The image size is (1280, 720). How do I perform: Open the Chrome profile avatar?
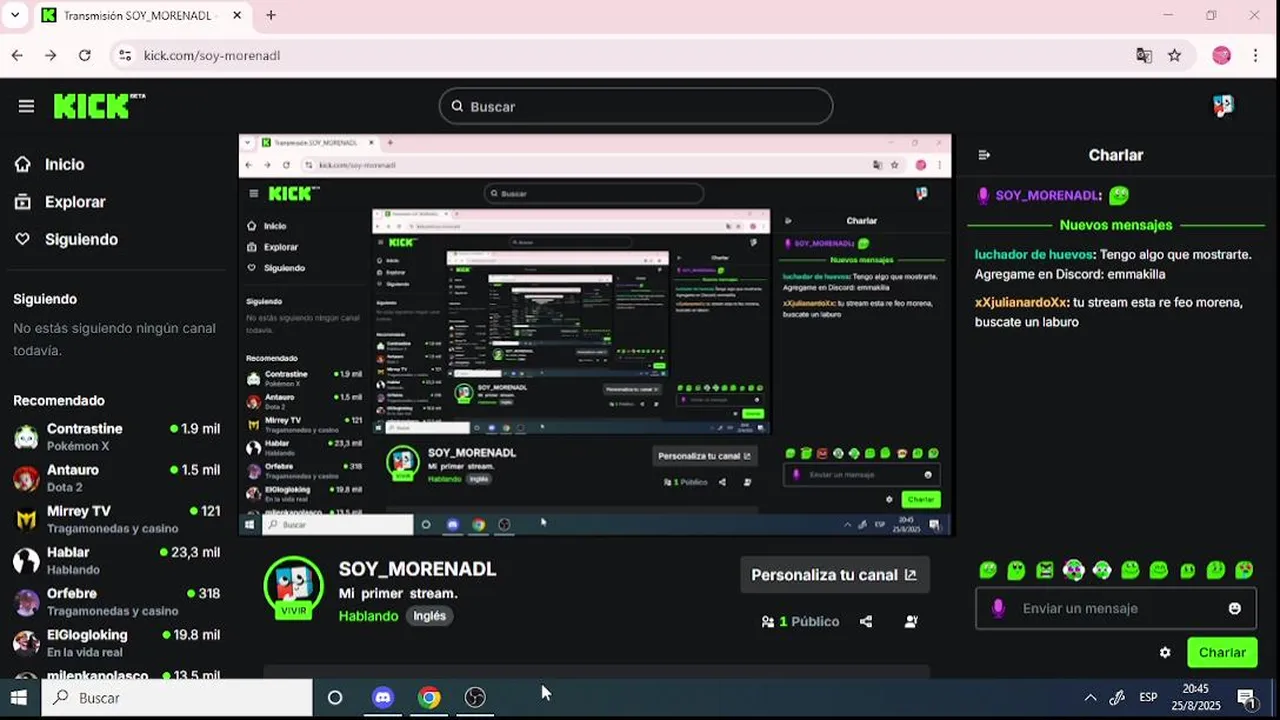tap(1221, 55)
